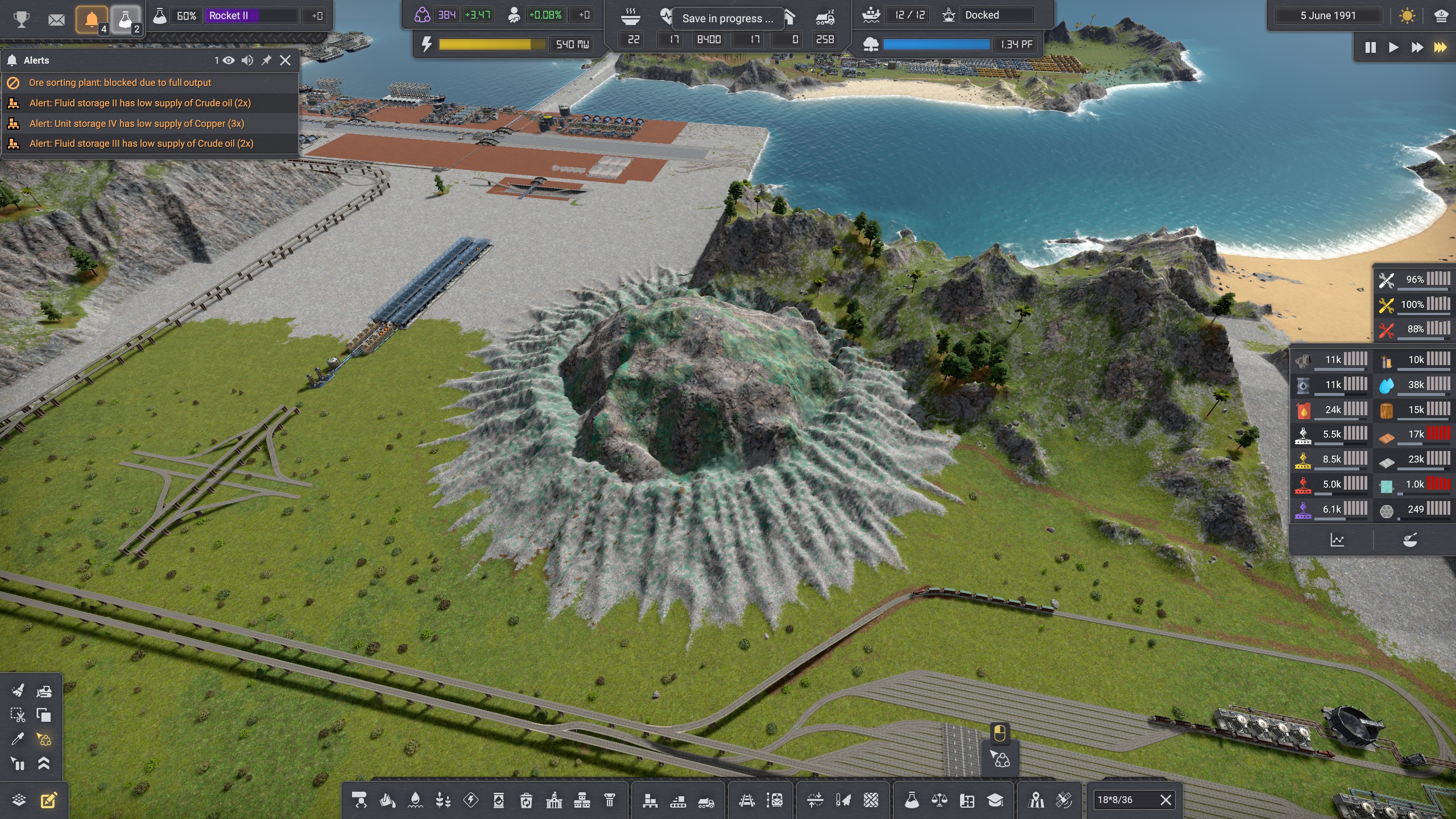Select the pause entities tool

coord(18,763)
